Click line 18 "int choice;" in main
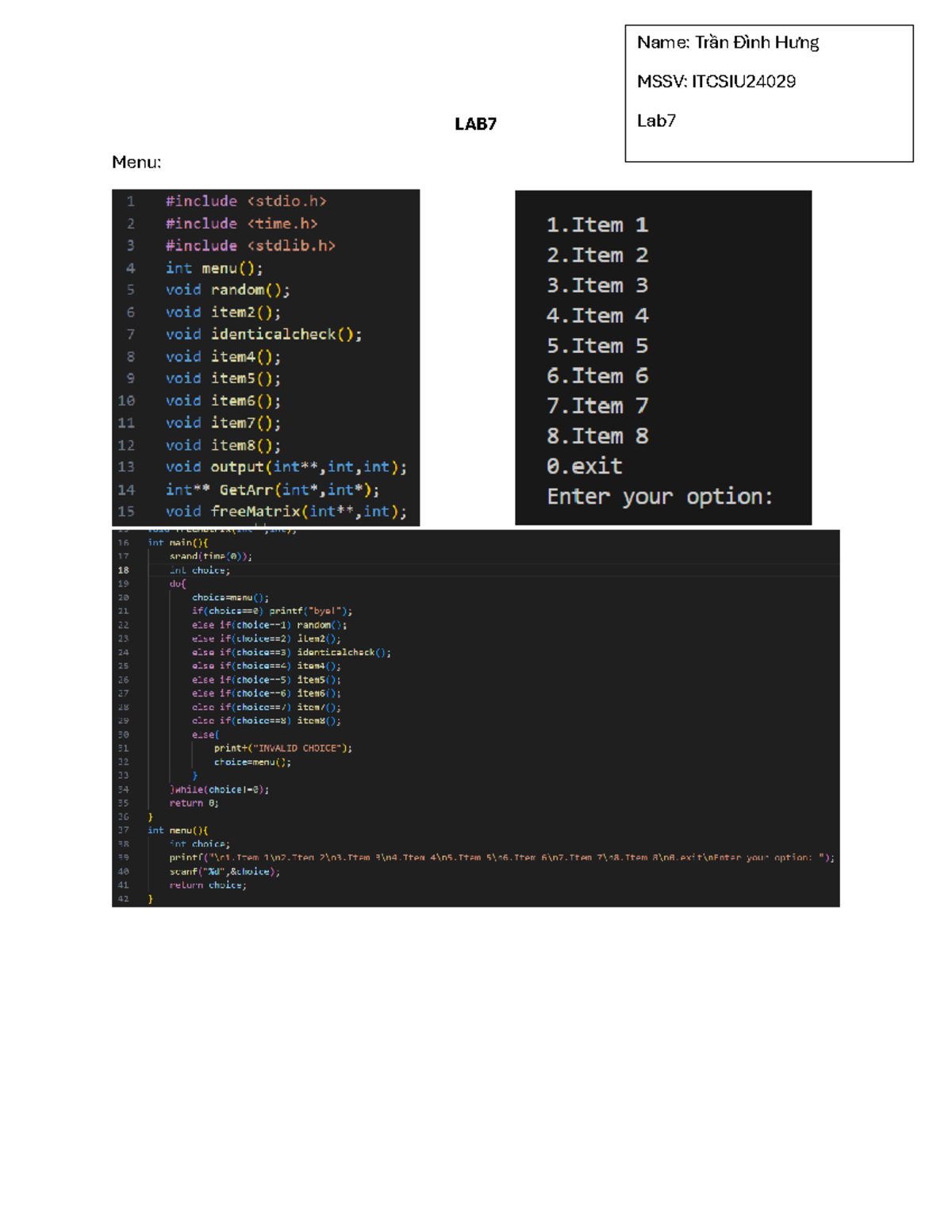The image size is (952, 1232). (200, 570)
